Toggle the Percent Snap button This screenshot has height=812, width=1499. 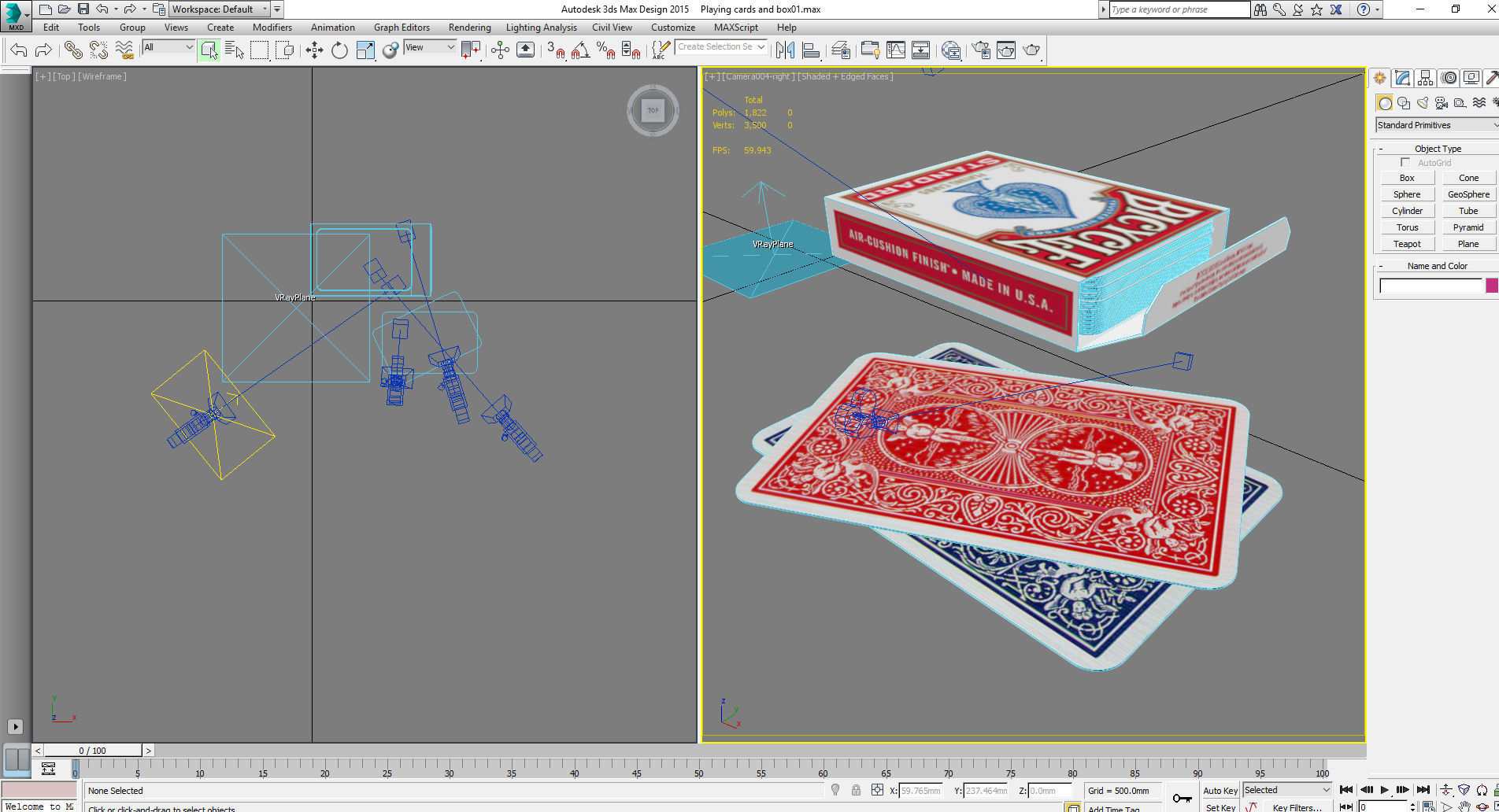pyautogui.click(x=605, y=50)
